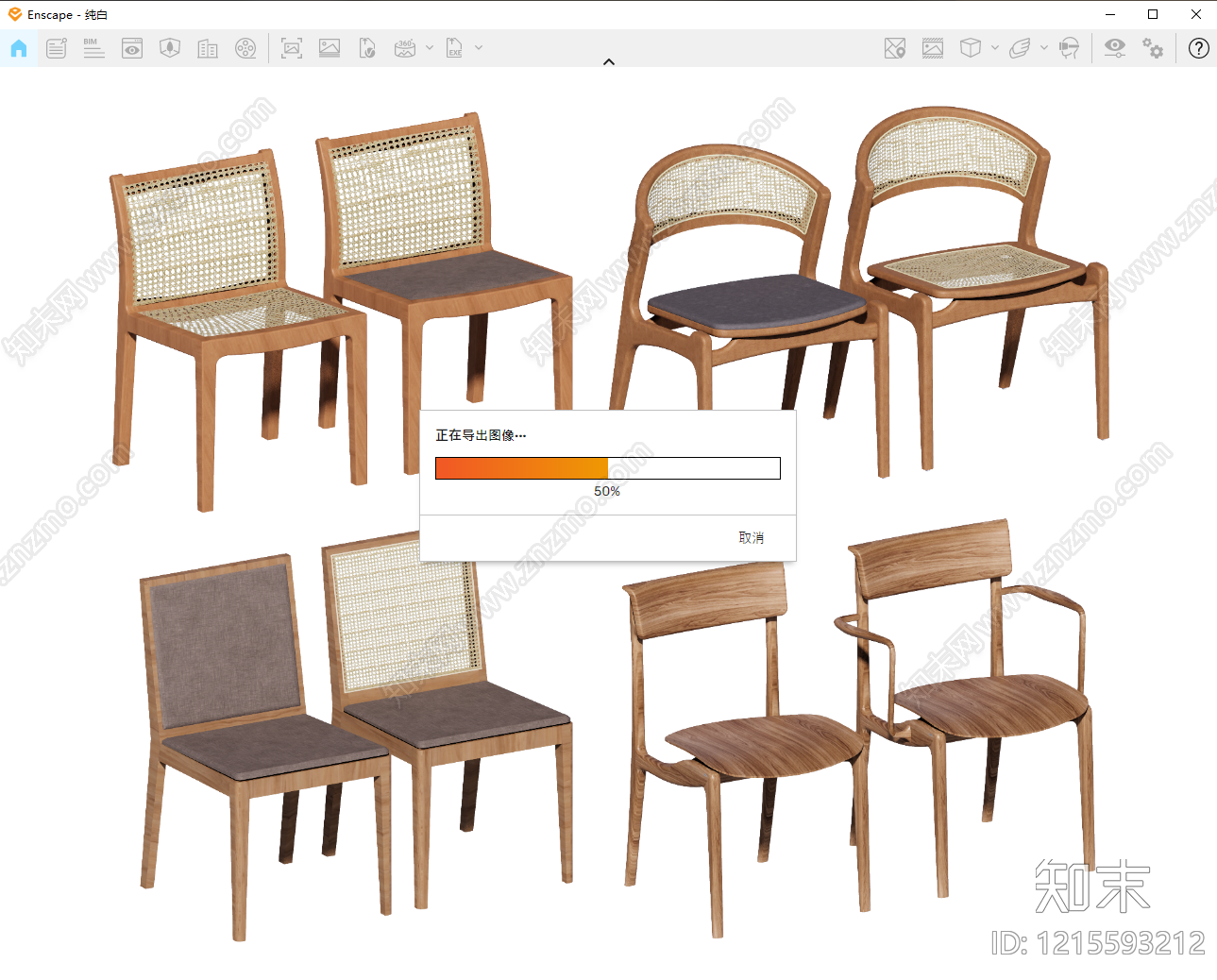Open the site context map icon
Viewport: 1217px width, 980px height.
click(x=170, y=48)
